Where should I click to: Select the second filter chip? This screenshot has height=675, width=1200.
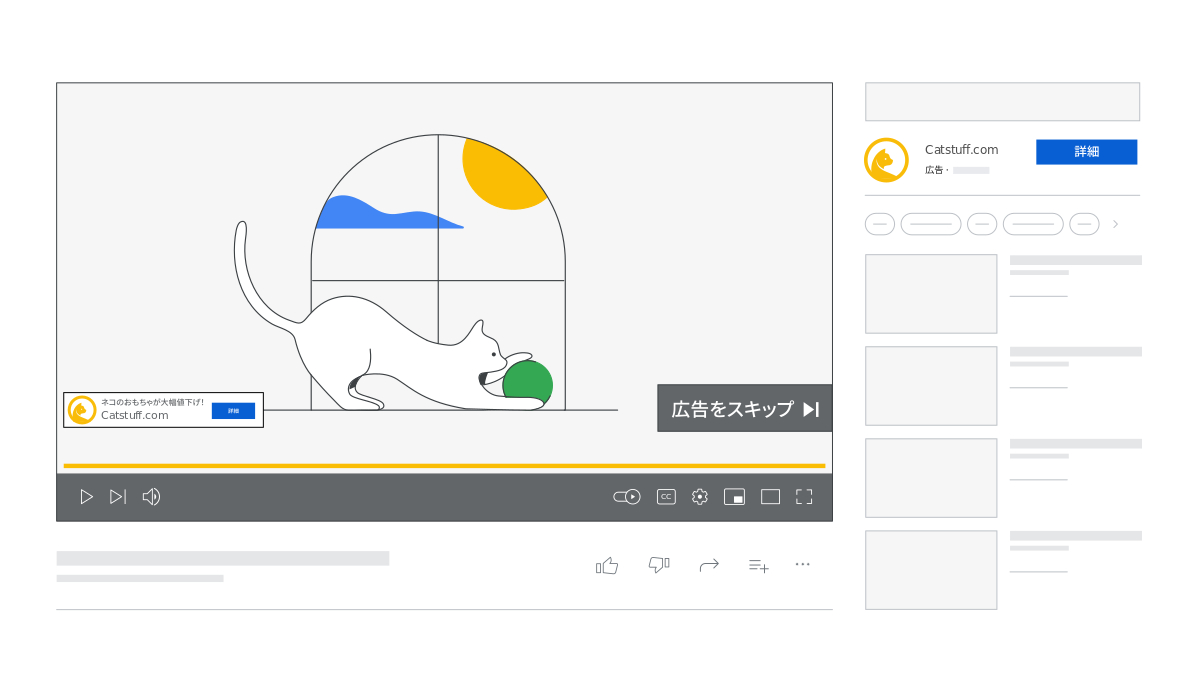(931, 224)
